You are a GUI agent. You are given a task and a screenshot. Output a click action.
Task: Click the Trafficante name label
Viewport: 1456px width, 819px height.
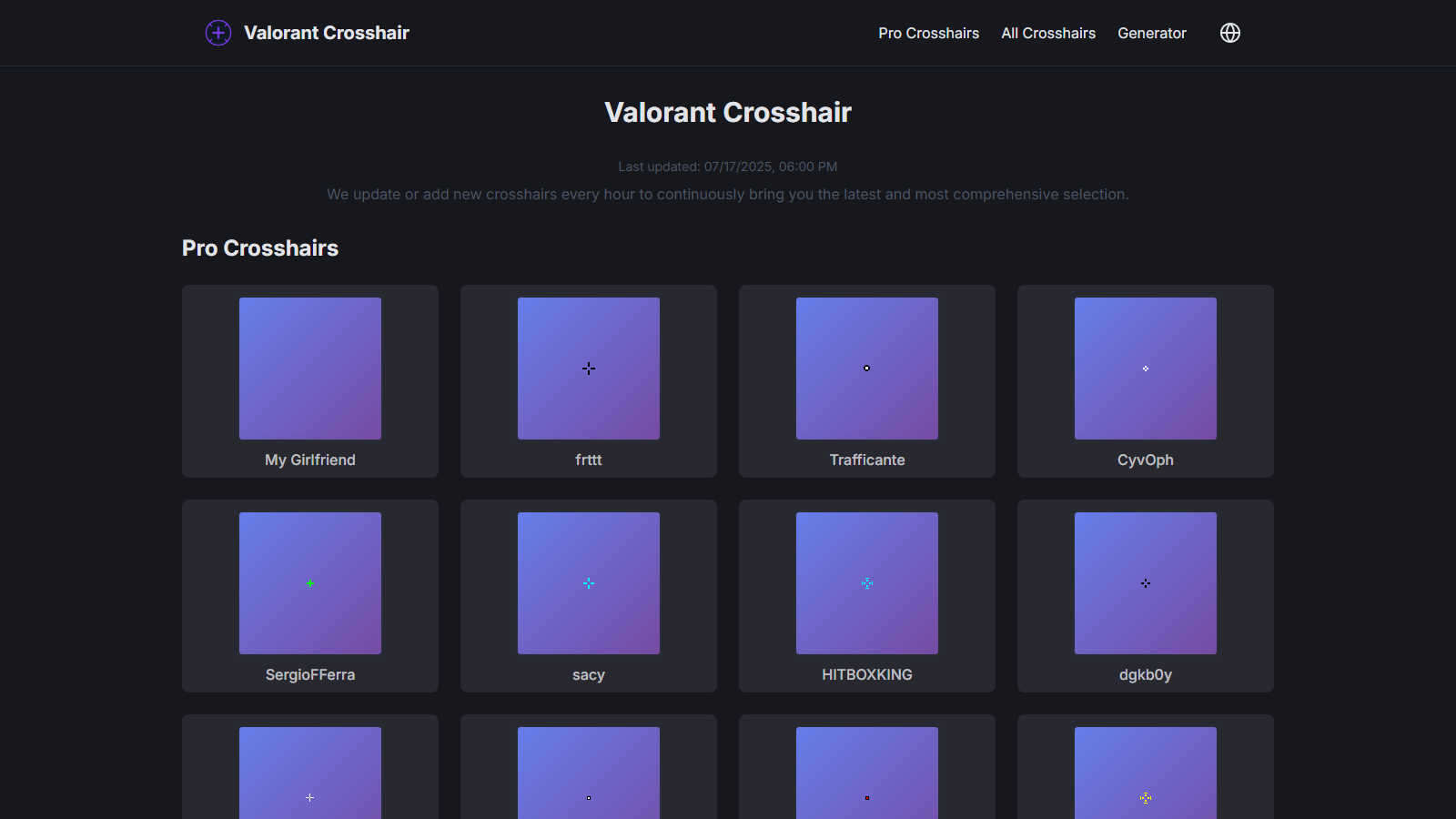867,460
